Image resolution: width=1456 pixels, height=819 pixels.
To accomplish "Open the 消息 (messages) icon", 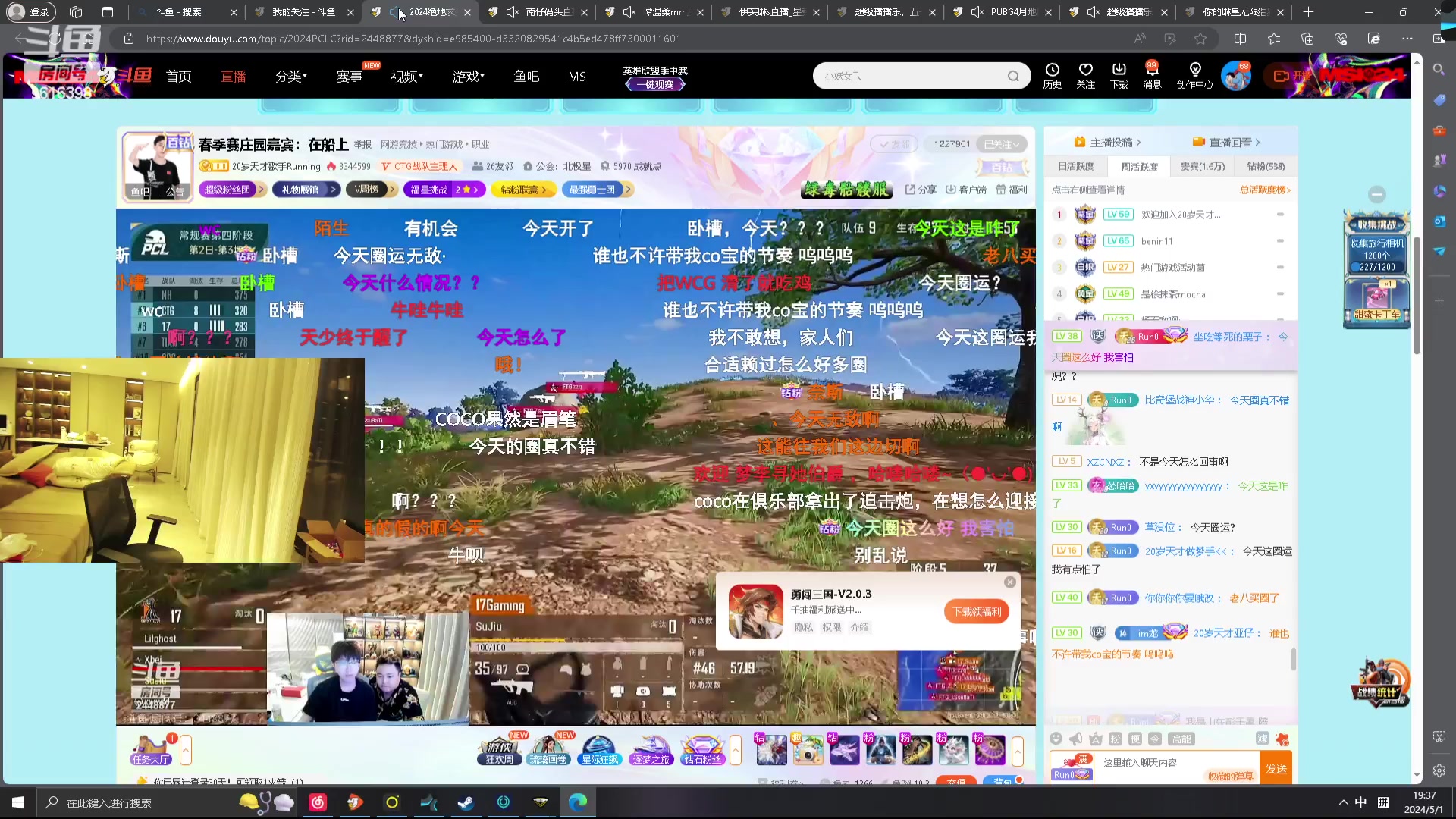I will pyautogui.click(x=1152, y=75).
